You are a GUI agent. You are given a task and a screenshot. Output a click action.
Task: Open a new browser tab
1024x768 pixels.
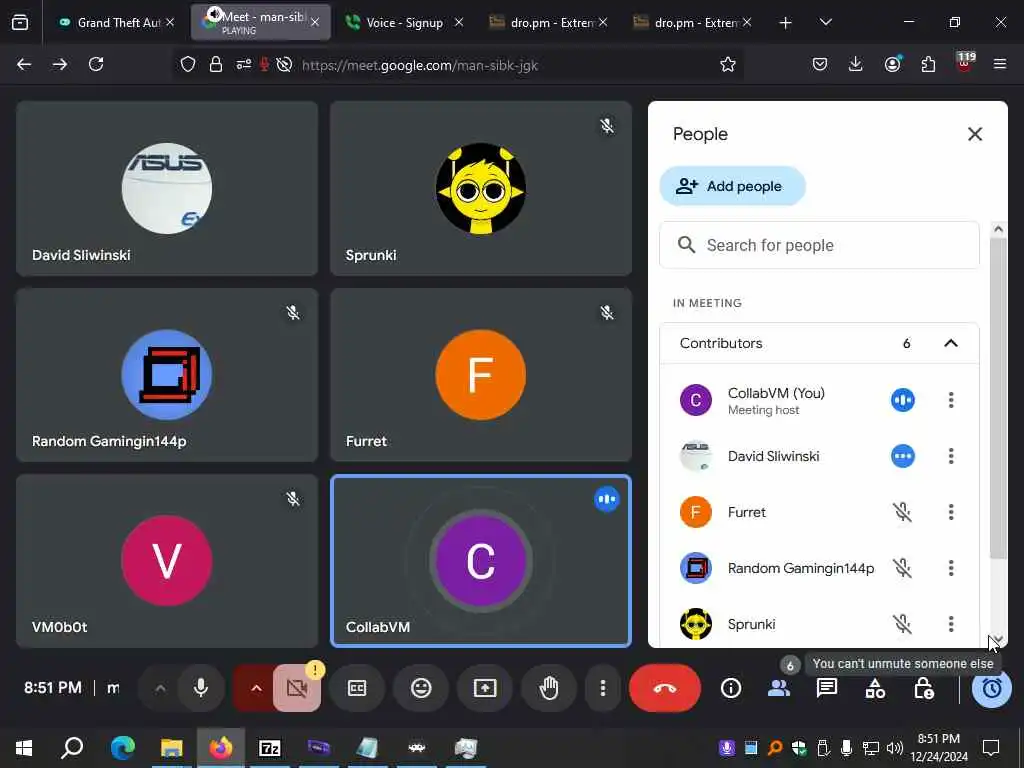[786, 23]
